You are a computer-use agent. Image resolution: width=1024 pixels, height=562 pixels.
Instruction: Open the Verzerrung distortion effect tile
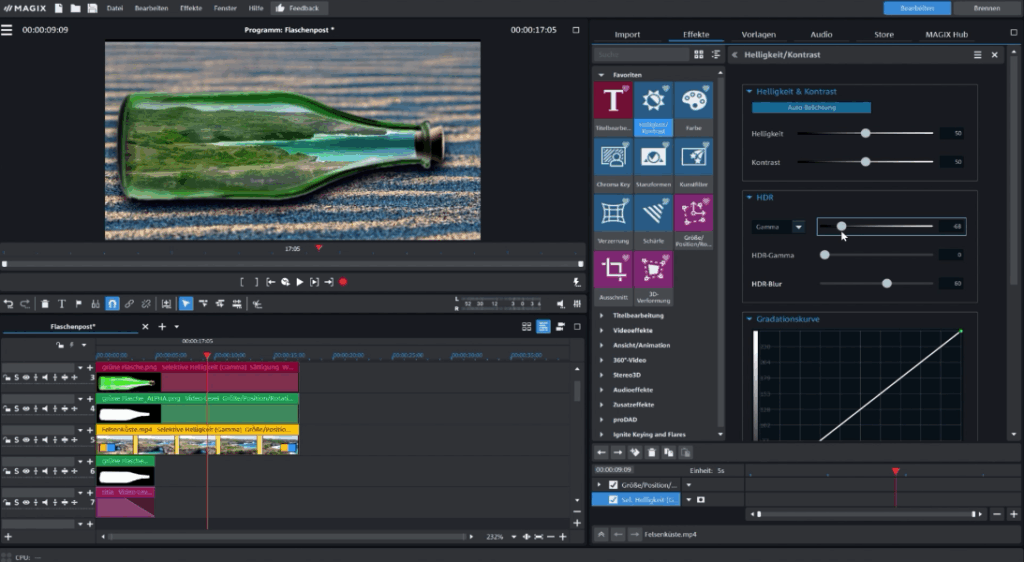[x=612, y=214]
